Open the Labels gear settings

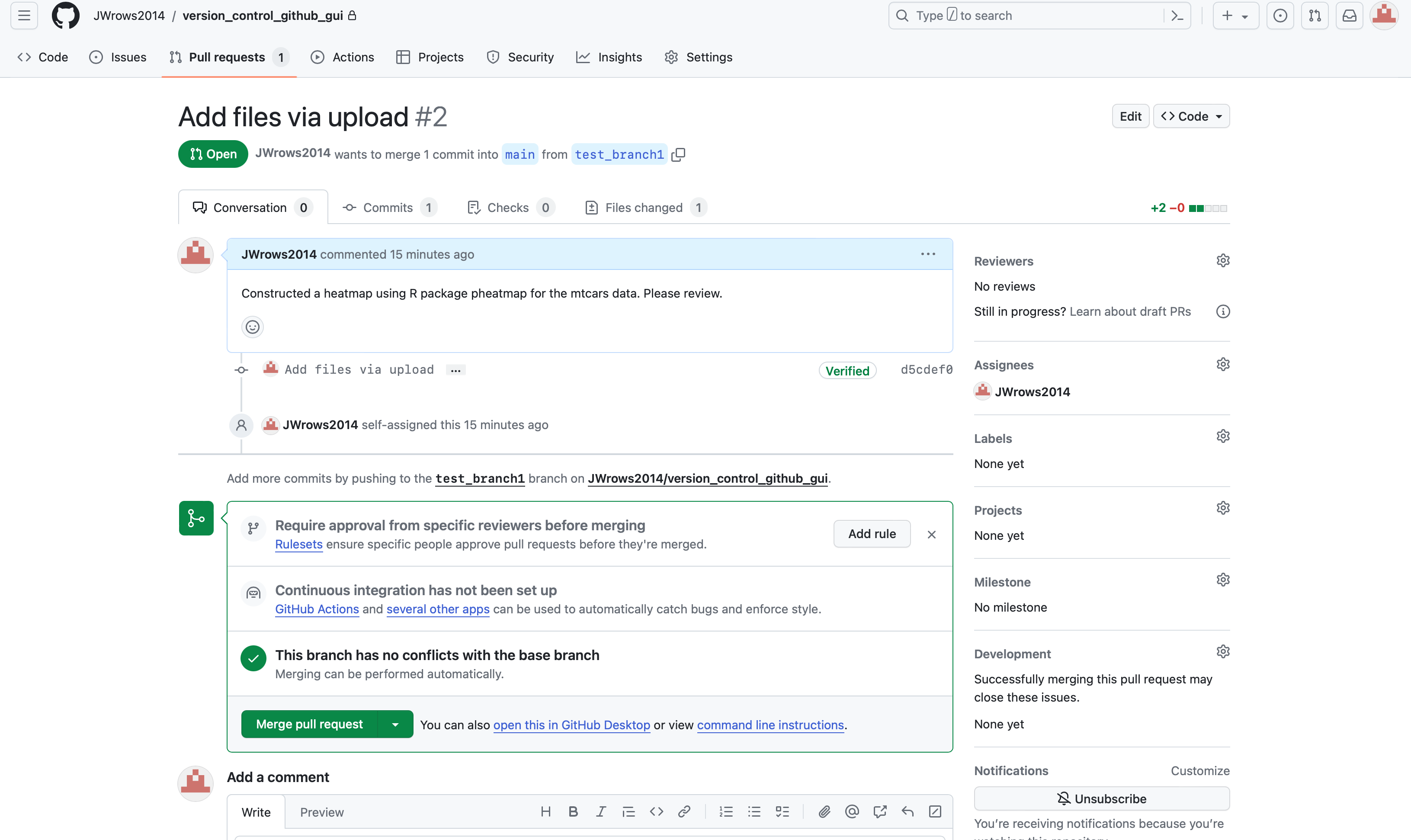1222,436
